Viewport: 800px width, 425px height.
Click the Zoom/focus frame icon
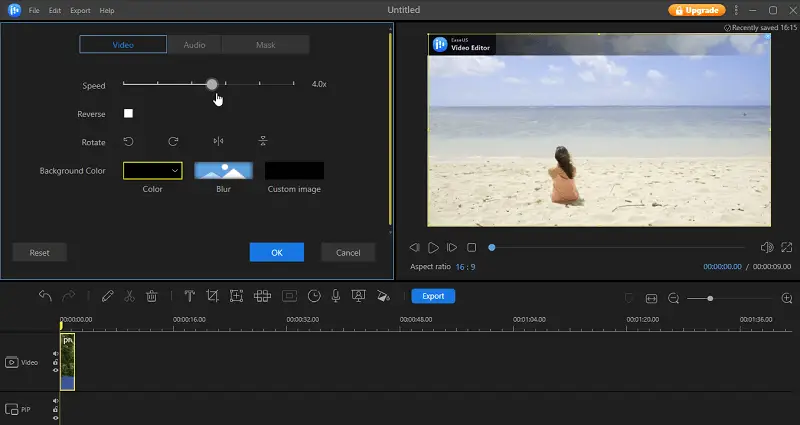[x=236, y=296]
